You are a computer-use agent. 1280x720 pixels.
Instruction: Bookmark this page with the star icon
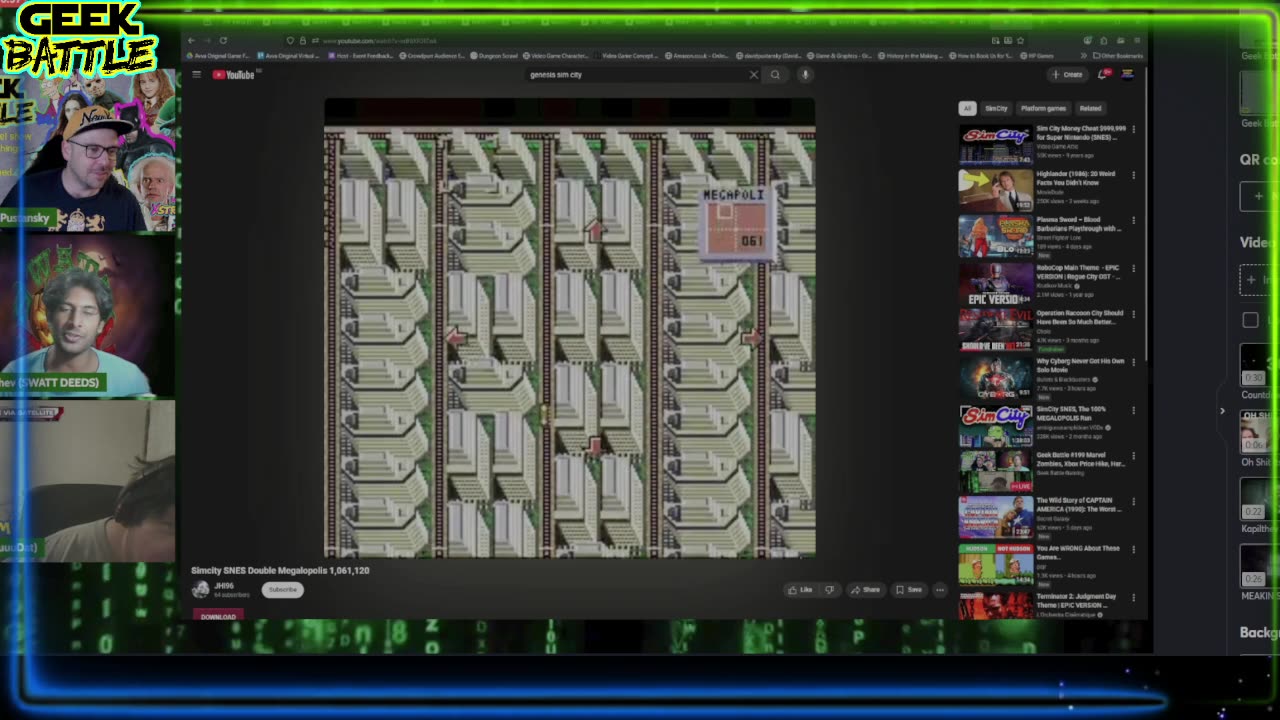pyautogui.click(x=1020, y=41)
